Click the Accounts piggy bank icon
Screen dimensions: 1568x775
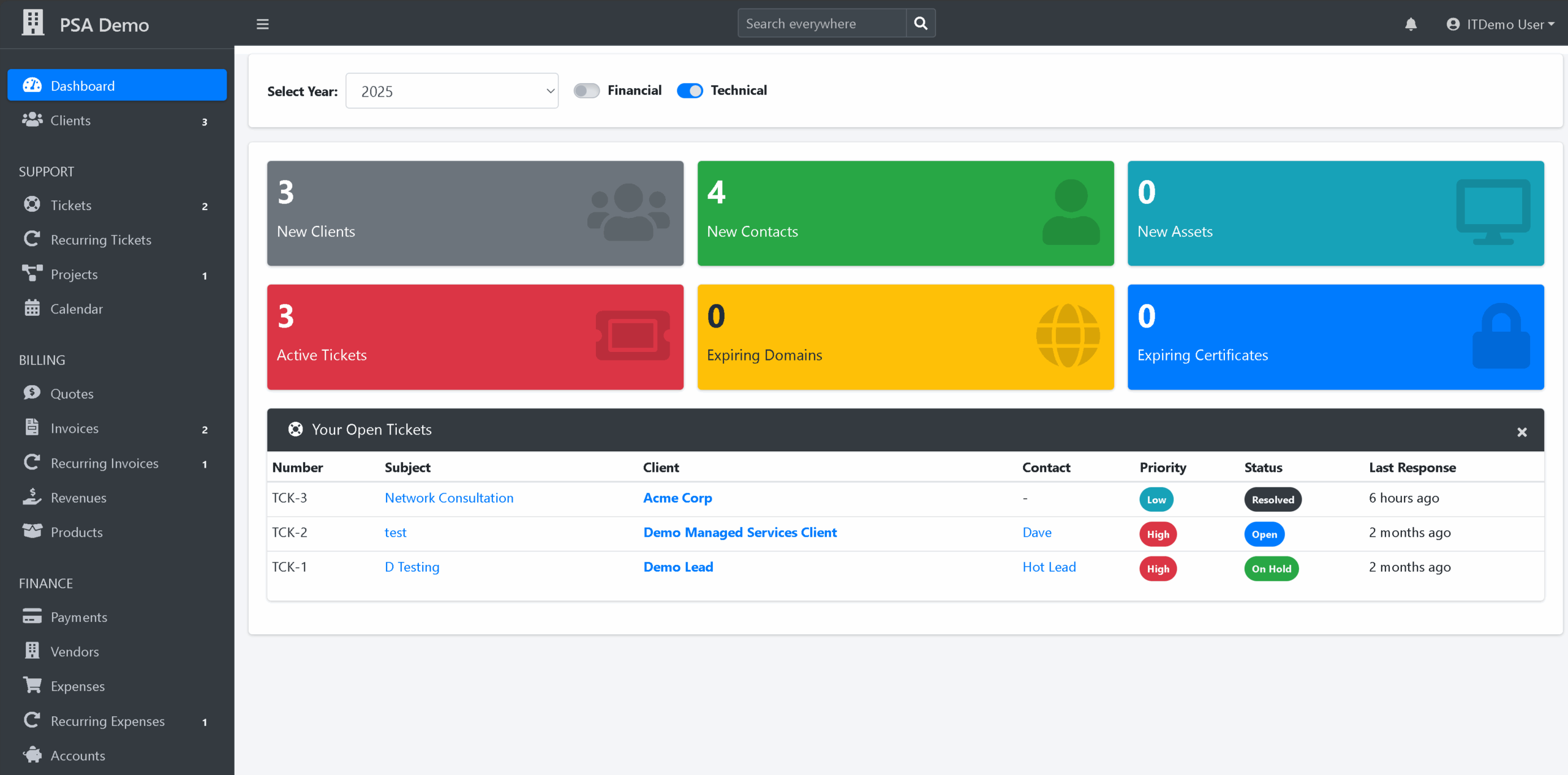(32, 755)
